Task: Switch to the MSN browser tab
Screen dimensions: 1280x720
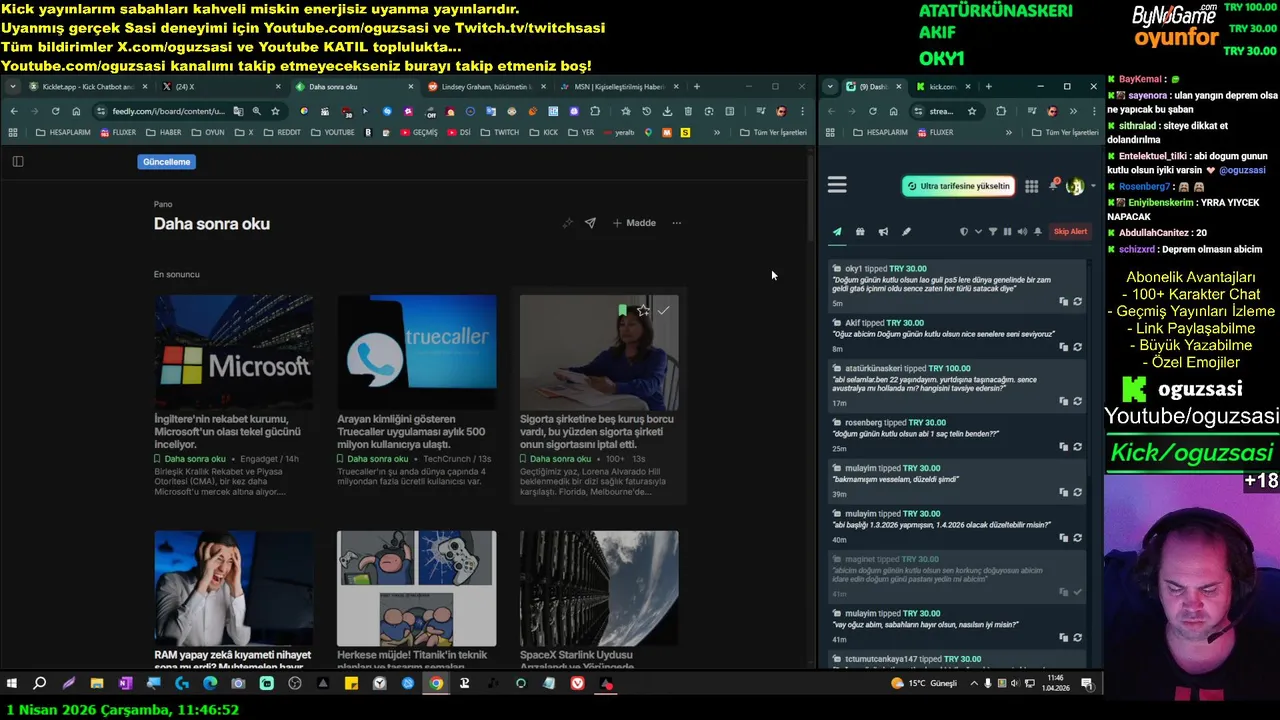Action: pyautogui.click(x=618, y=87)
